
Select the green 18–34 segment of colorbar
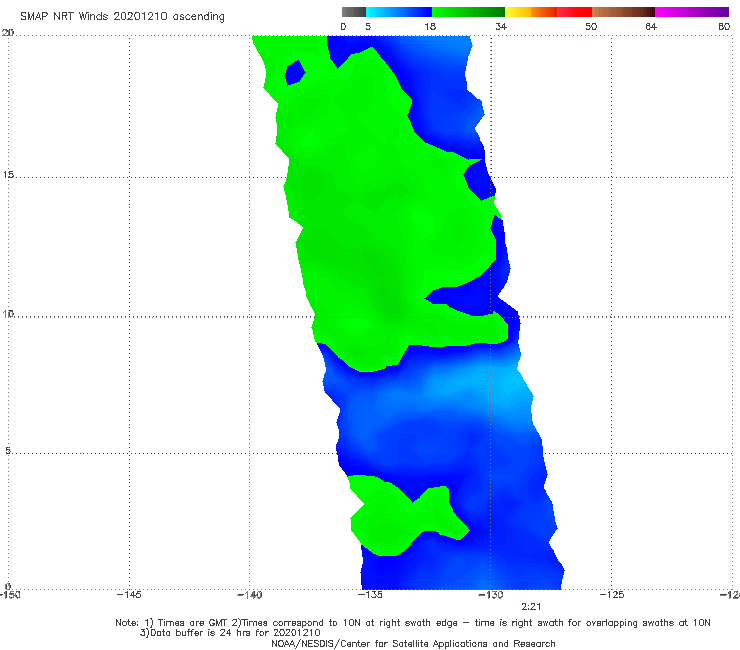[468, 12]
